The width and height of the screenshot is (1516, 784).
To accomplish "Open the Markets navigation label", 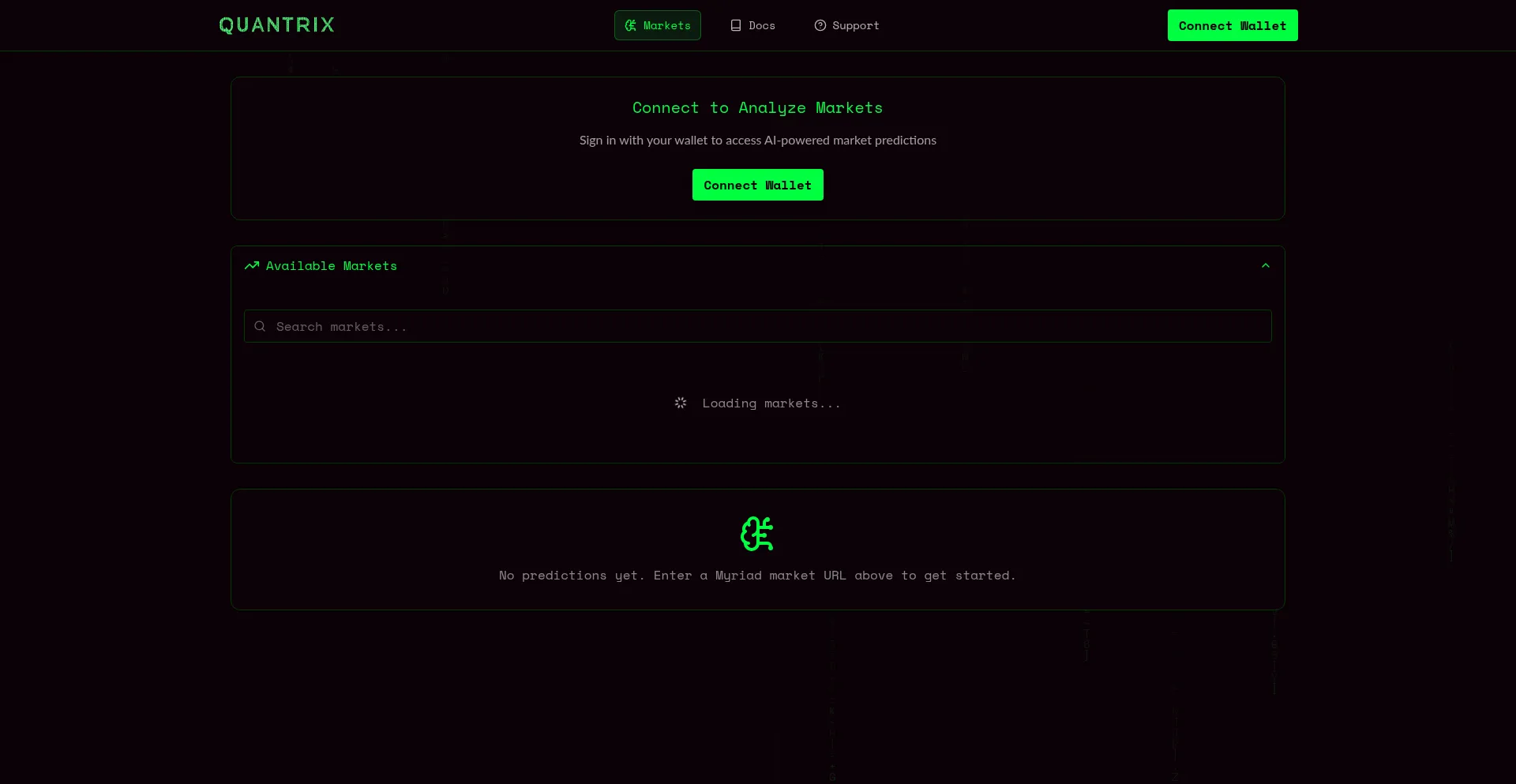I will pos(666,25).
